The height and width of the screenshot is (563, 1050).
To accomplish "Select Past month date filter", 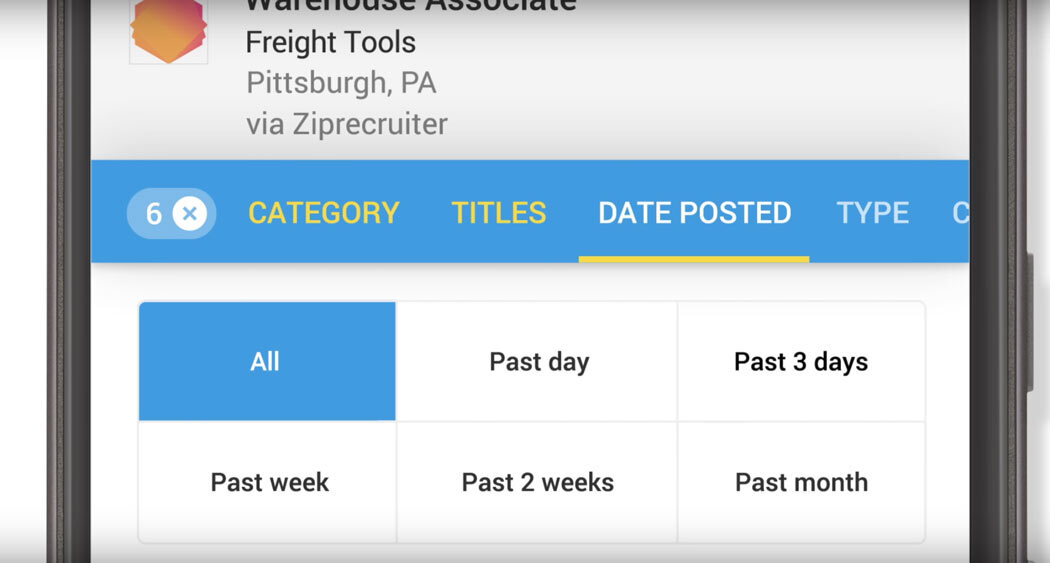I will coord(800,482).
